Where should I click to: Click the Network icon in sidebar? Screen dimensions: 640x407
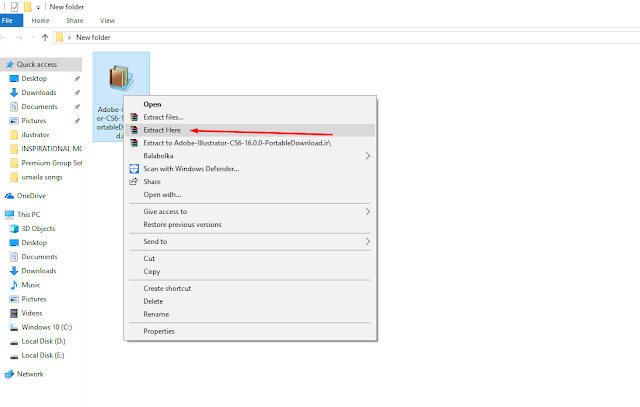point(9,374)
